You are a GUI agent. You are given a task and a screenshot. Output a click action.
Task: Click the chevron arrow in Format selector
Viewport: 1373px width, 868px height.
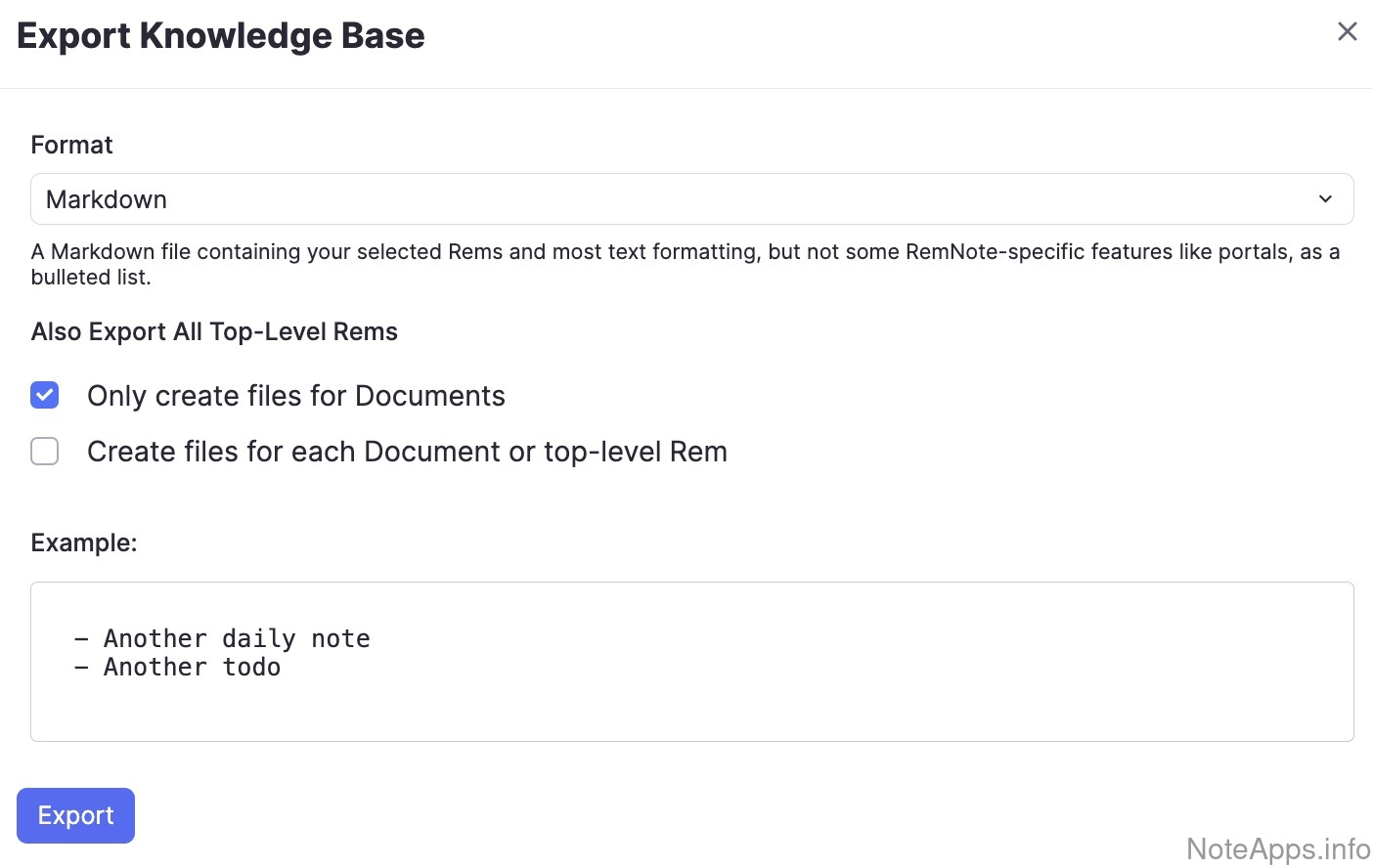1325,199
